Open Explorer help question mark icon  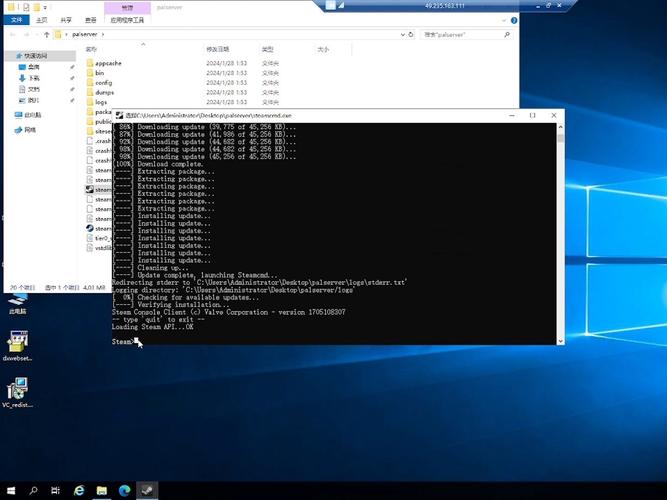514,20
